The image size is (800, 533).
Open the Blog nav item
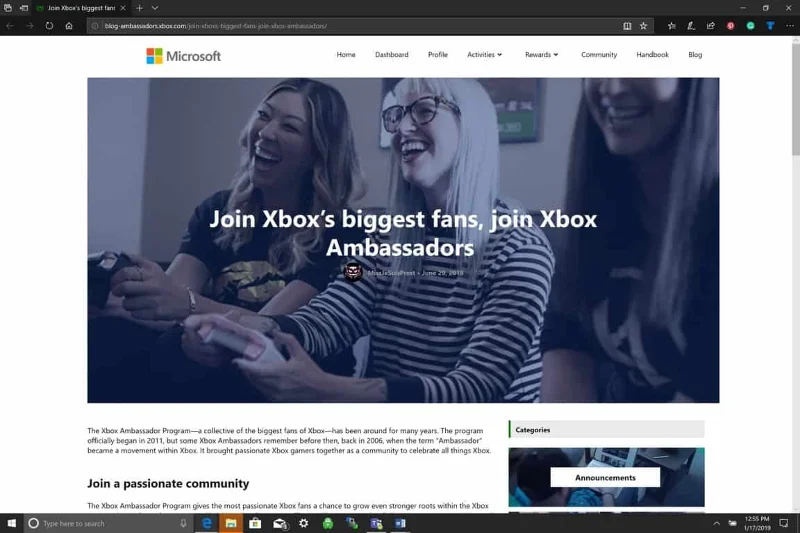pyautogui.click(x=695, y=55)
